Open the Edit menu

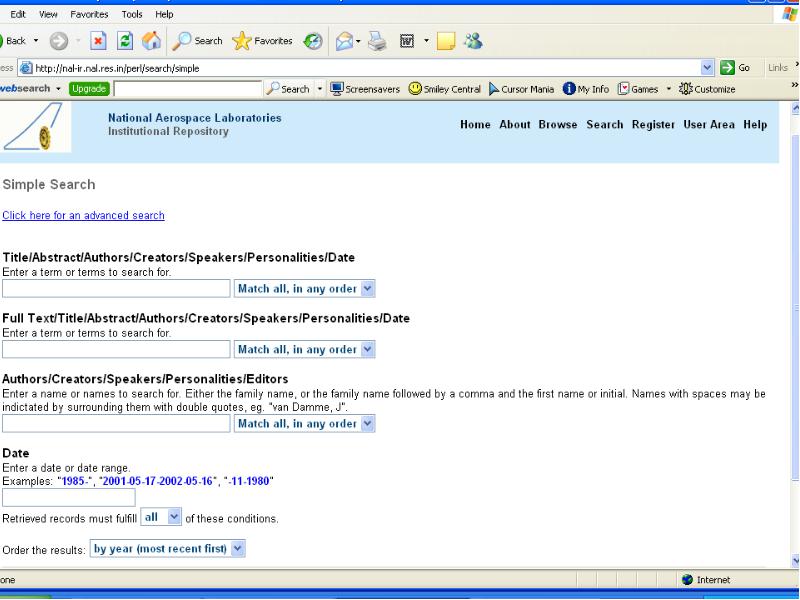(18, 14)
